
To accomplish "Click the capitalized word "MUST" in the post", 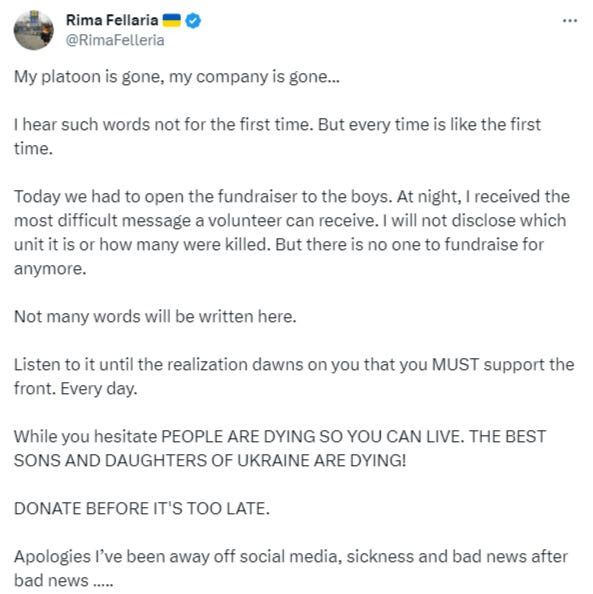I will tap(455, 365).
